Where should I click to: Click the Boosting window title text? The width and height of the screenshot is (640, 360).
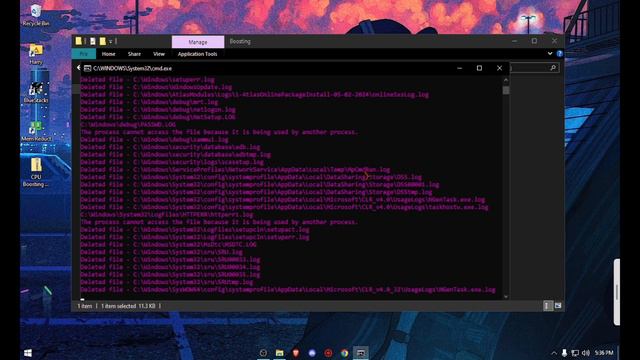click(x=240, y=41)
